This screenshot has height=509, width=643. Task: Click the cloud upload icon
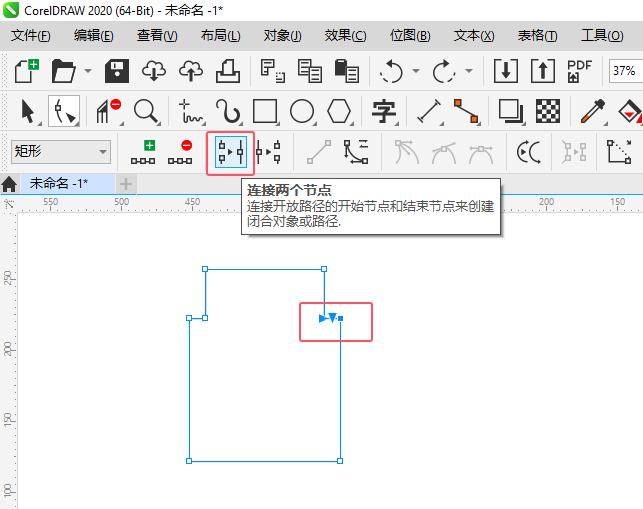coord(191,71)
